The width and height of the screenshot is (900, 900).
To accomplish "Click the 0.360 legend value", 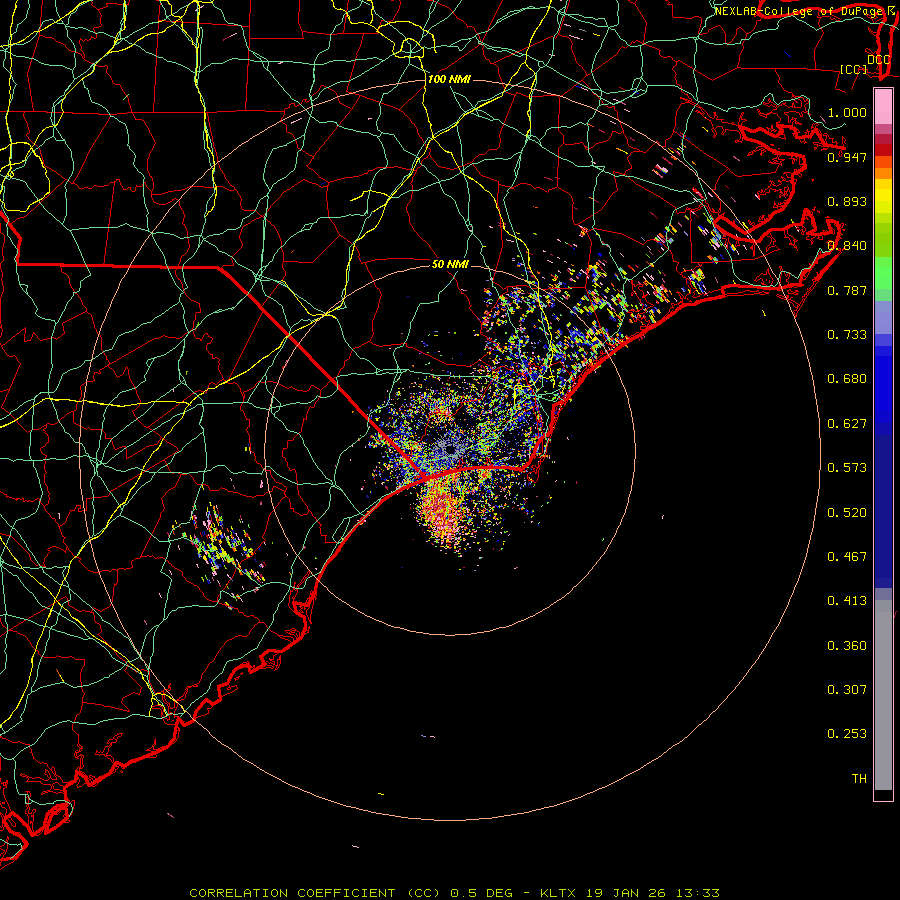I will 847,646.
